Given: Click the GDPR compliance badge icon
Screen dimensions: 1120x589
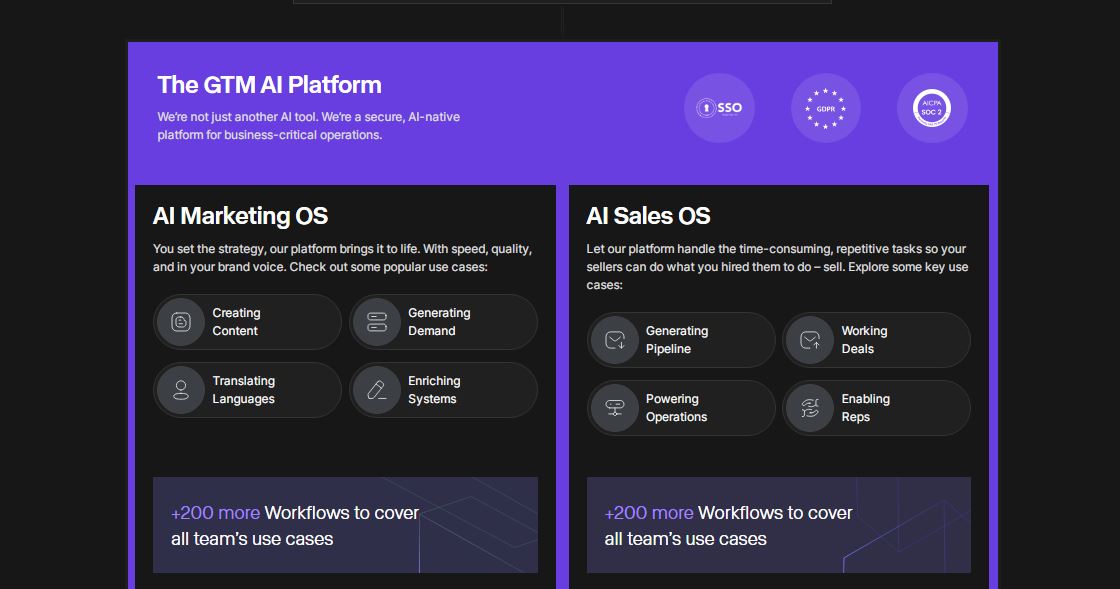Looking at the screenshot, I should 826,108.
